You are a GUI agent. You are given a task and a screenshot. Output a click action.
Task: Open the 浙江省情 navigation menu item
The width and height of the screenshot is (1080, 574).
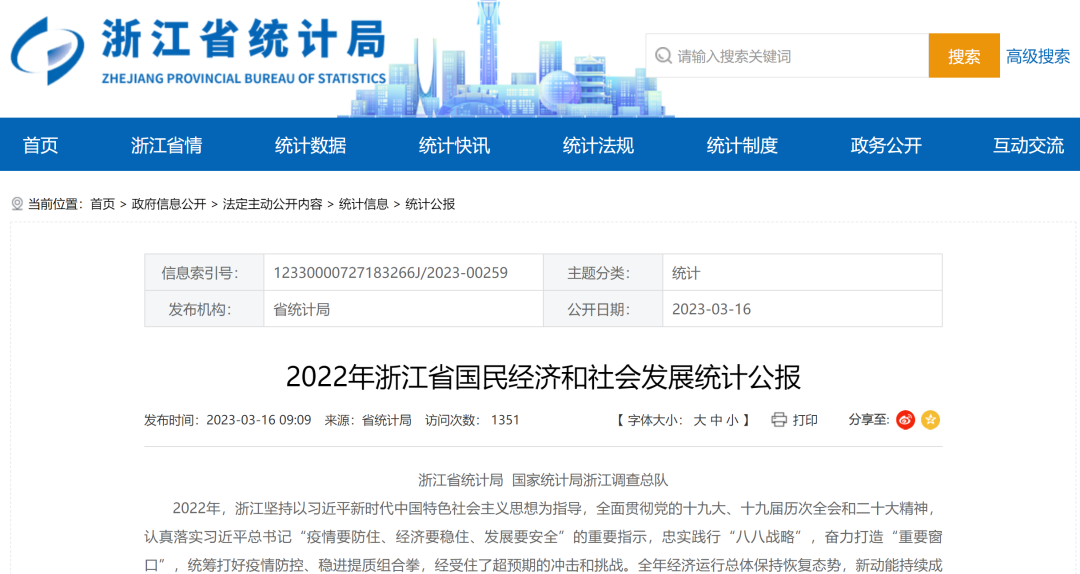click(x=166, y=145)
